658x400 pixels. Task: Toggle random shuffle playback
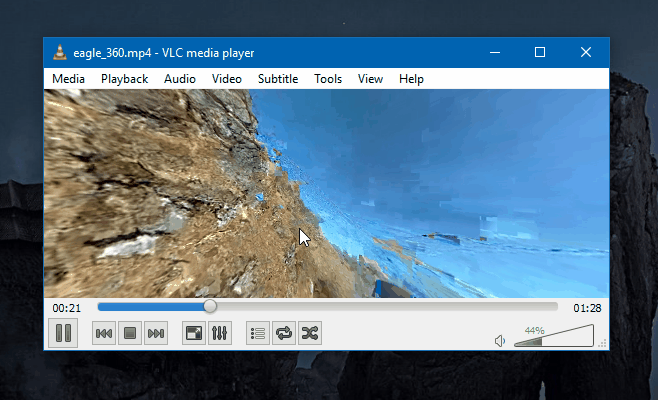(310, 333)
